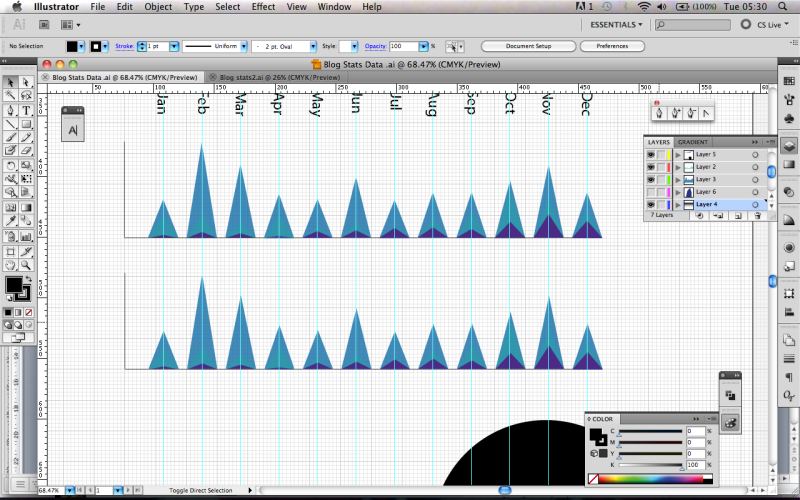Viewport: 800px width, 500px height.
Task: Open the Uniform stroke profile dropdown
Action: pos(244,46)
